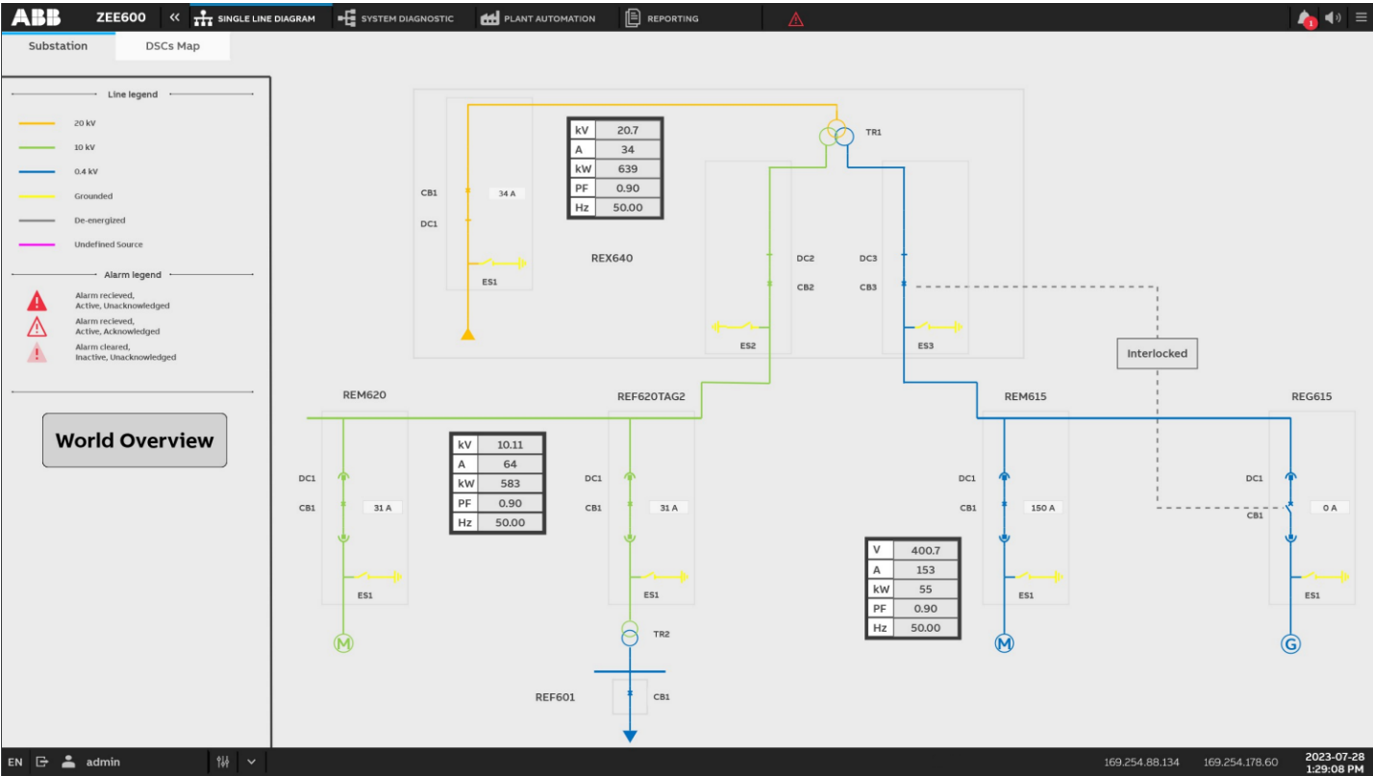Switch to the Substation tab
The height and width of the screenshot is (779, 1378).
58,46
